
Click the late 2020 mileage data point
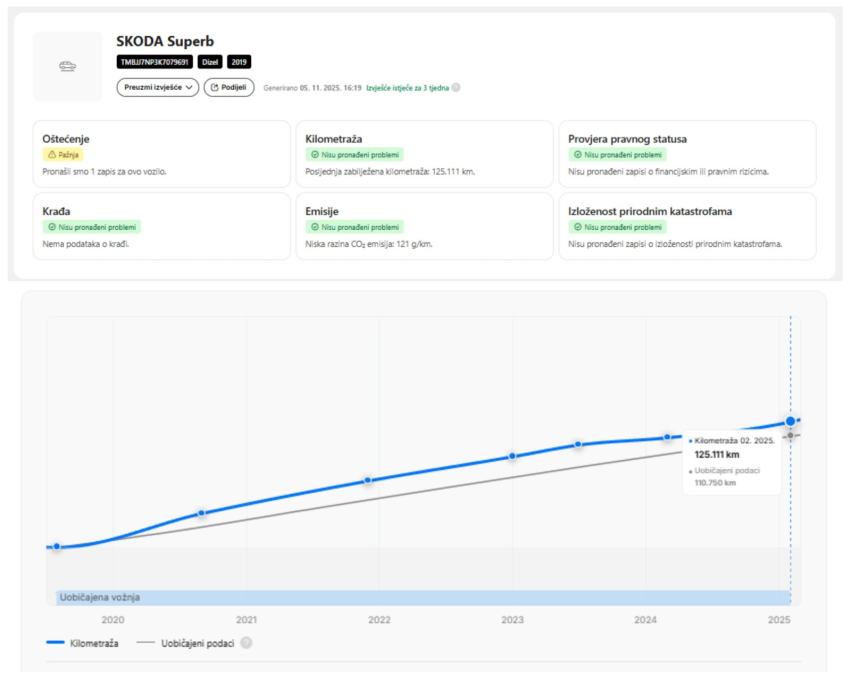201,513
